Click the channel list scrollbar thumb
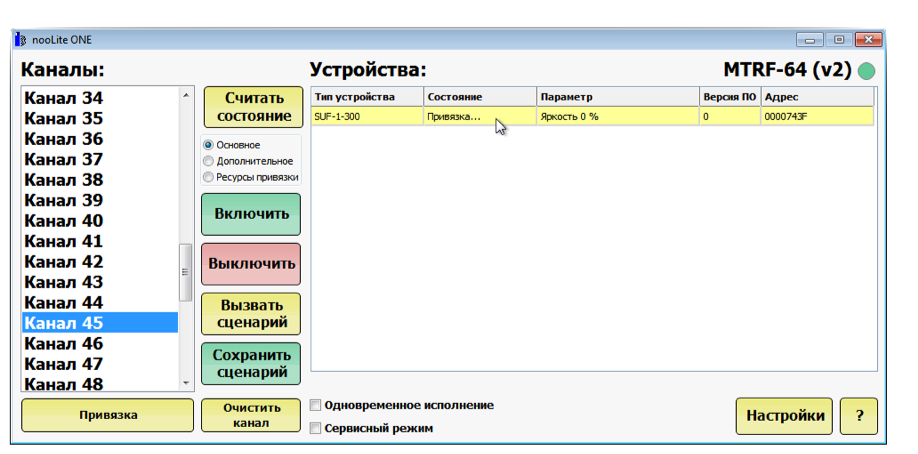The height and width of the screenshot is (454, 918). (186, 272)
